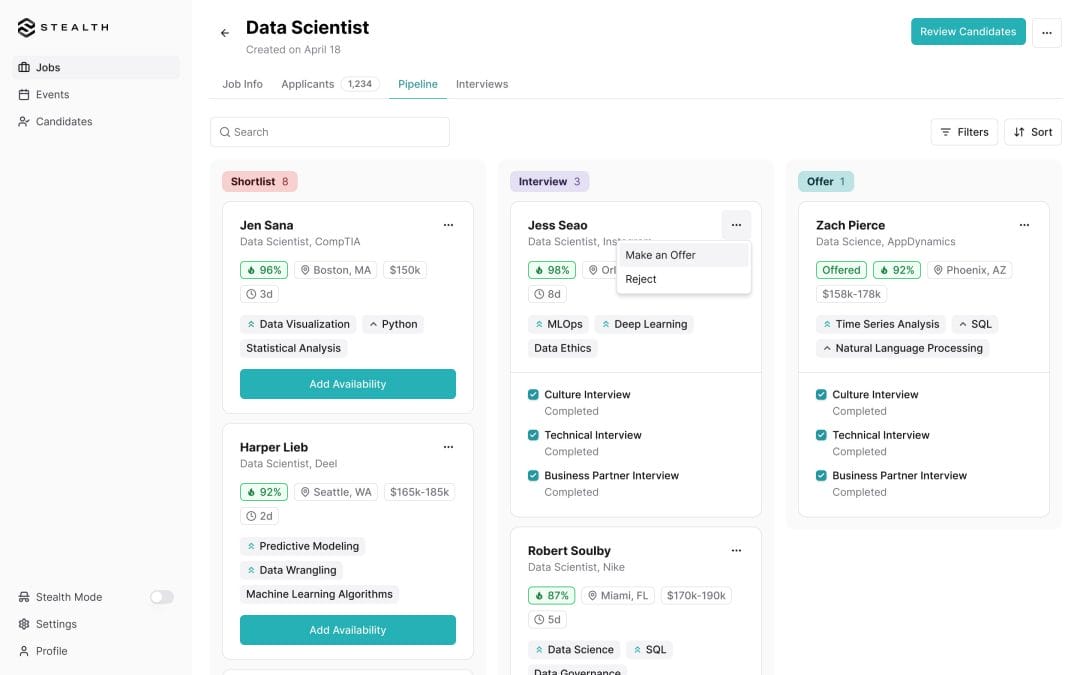1080x675 pixels.
Task: Toggle the Stealth Mode switch
Action: (x=161, y=597)
